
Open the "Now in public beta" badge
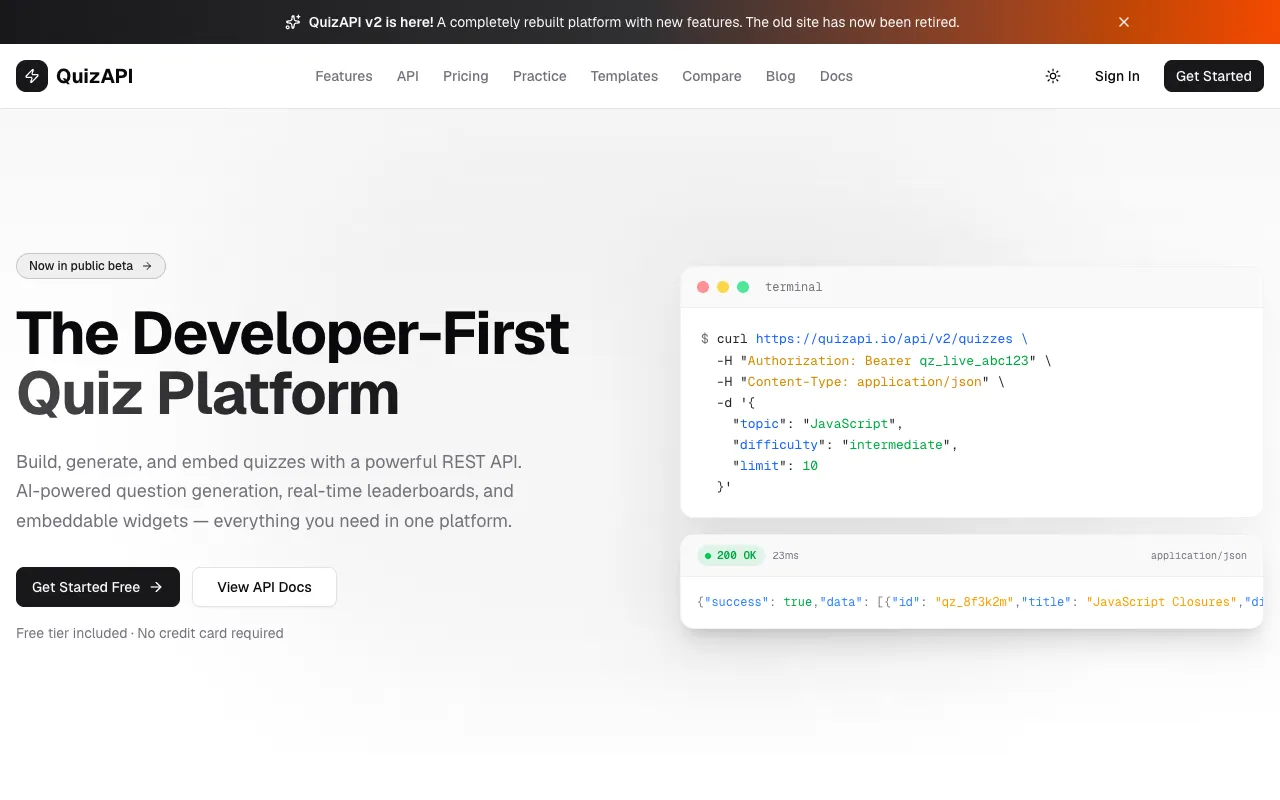click(91, 266)
